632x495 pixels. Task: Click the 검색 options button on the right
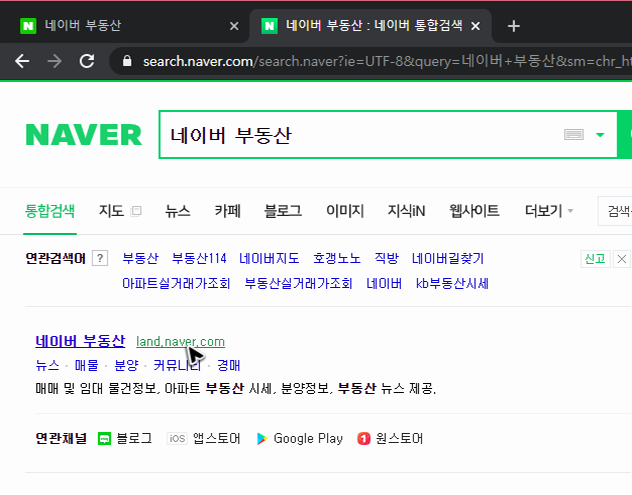coord(615,211)
